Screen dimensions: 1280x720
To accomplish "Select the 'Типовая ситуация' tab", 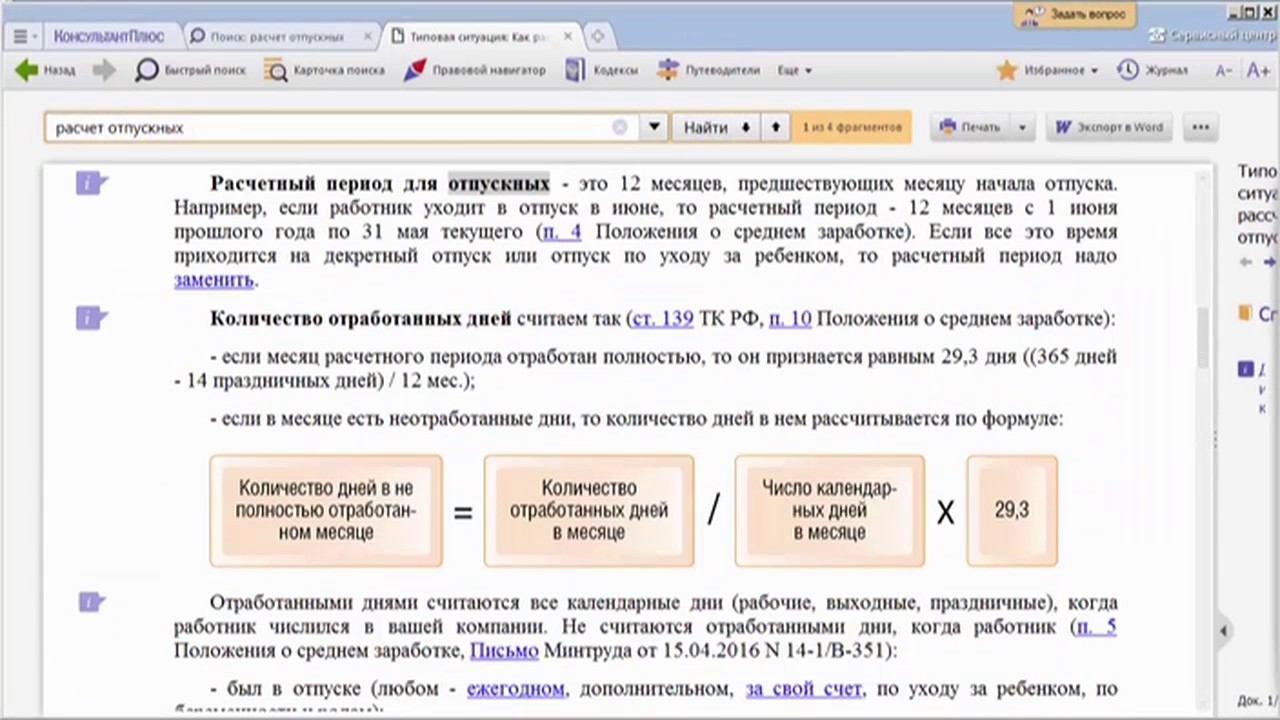I will pos(478,36).
